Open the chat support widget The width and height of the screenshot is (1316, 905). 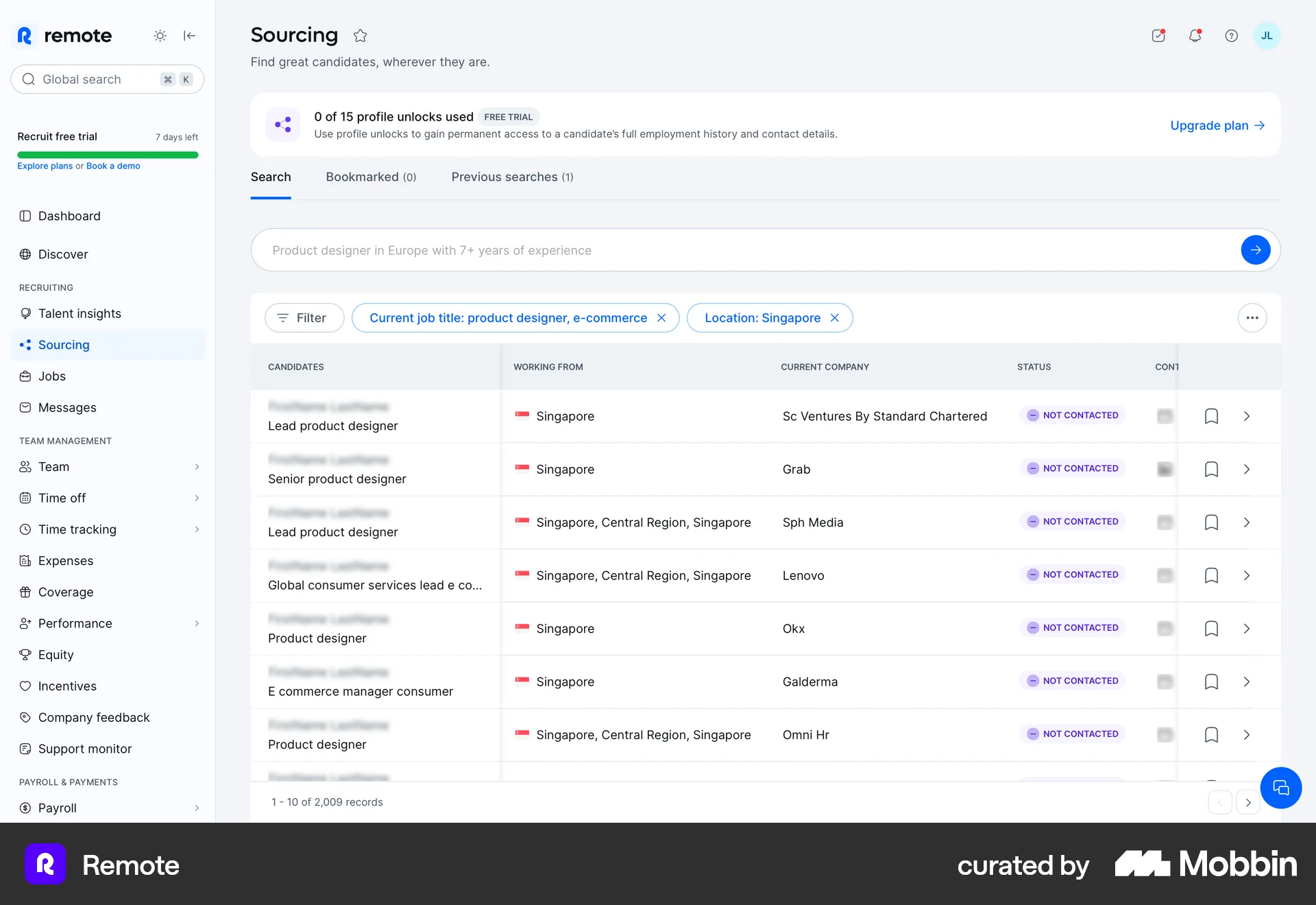[x=1280, y=788]
